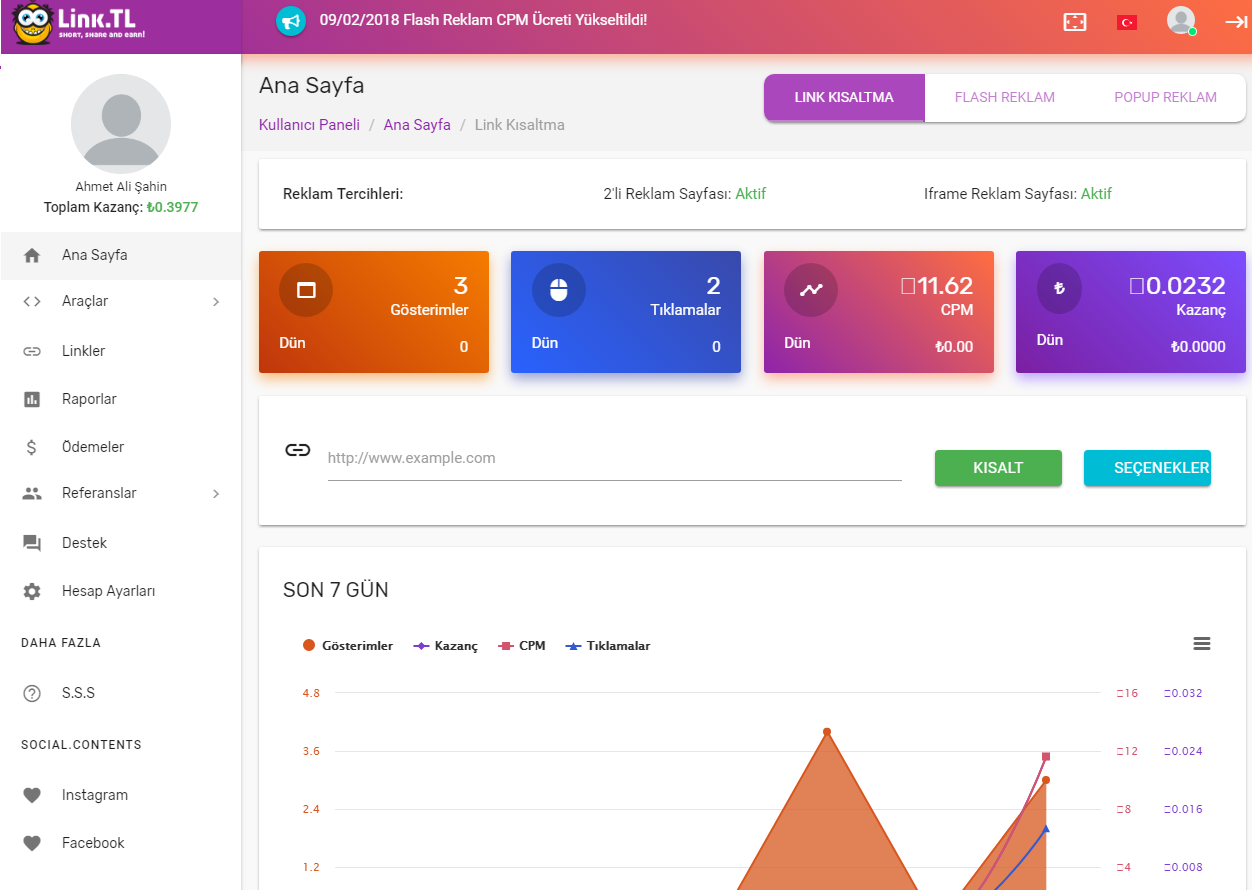1252x896 pixels.
Task: Toggle fullscreen mode icon in header
Action: click(1074, 22)
